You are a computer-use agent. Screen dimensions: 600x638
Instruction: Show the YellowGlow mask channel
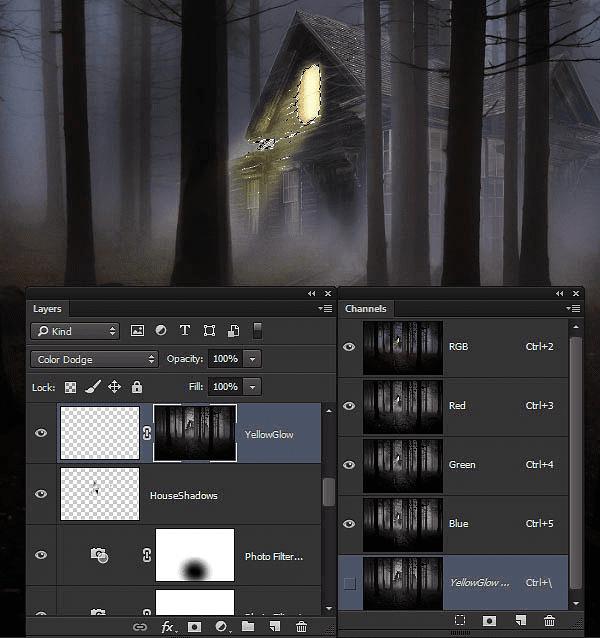(349, 583)
